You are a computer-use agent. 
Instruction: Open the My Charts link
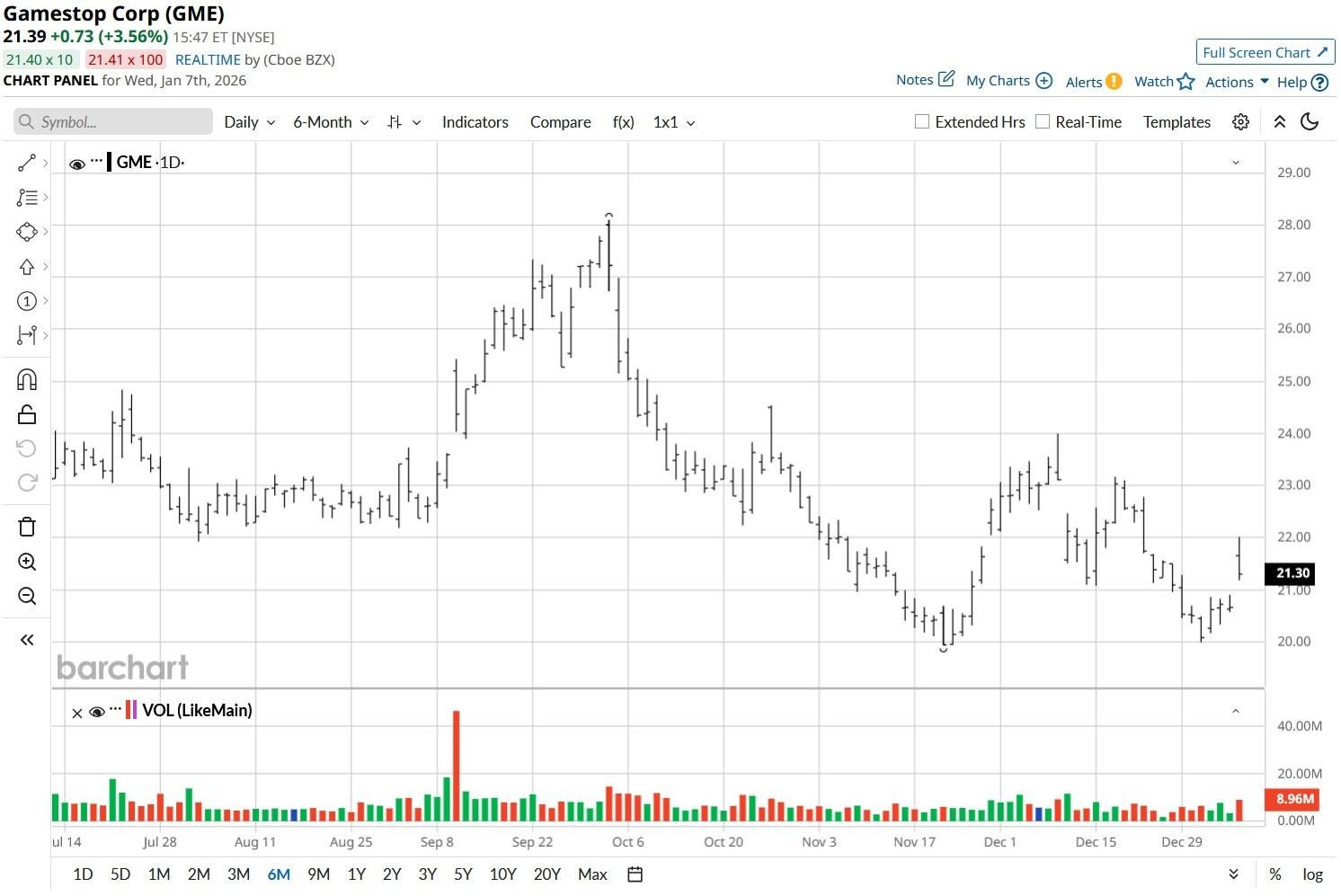click(x=998, y=81)
